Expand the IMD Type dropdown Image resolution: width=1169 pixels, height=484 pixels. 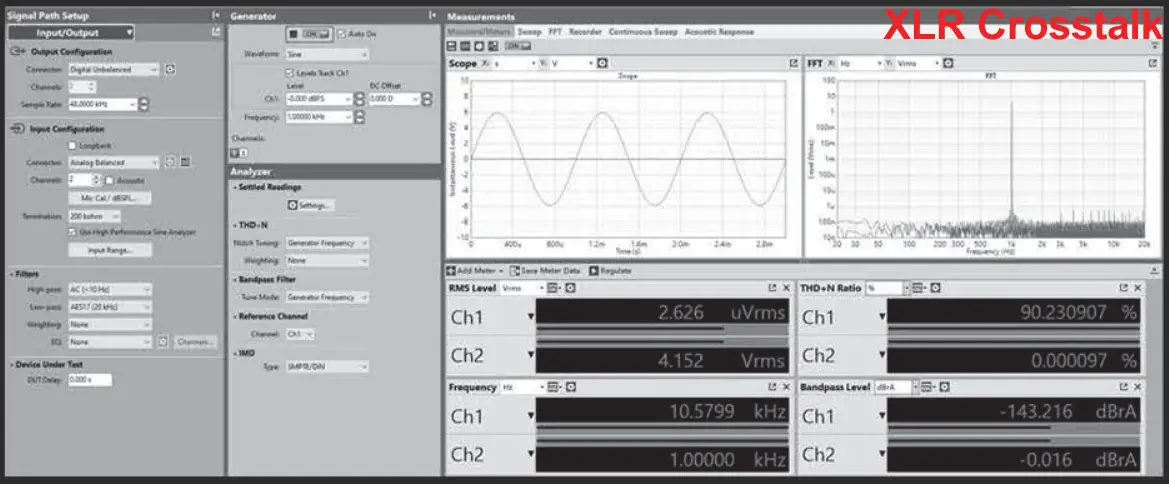tap(328, 367)
